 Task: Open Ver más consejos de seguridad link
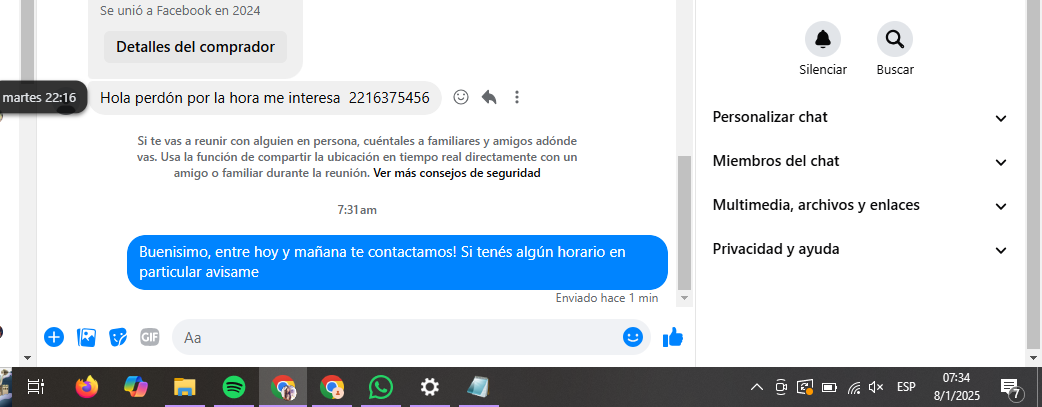pos(457,174)
